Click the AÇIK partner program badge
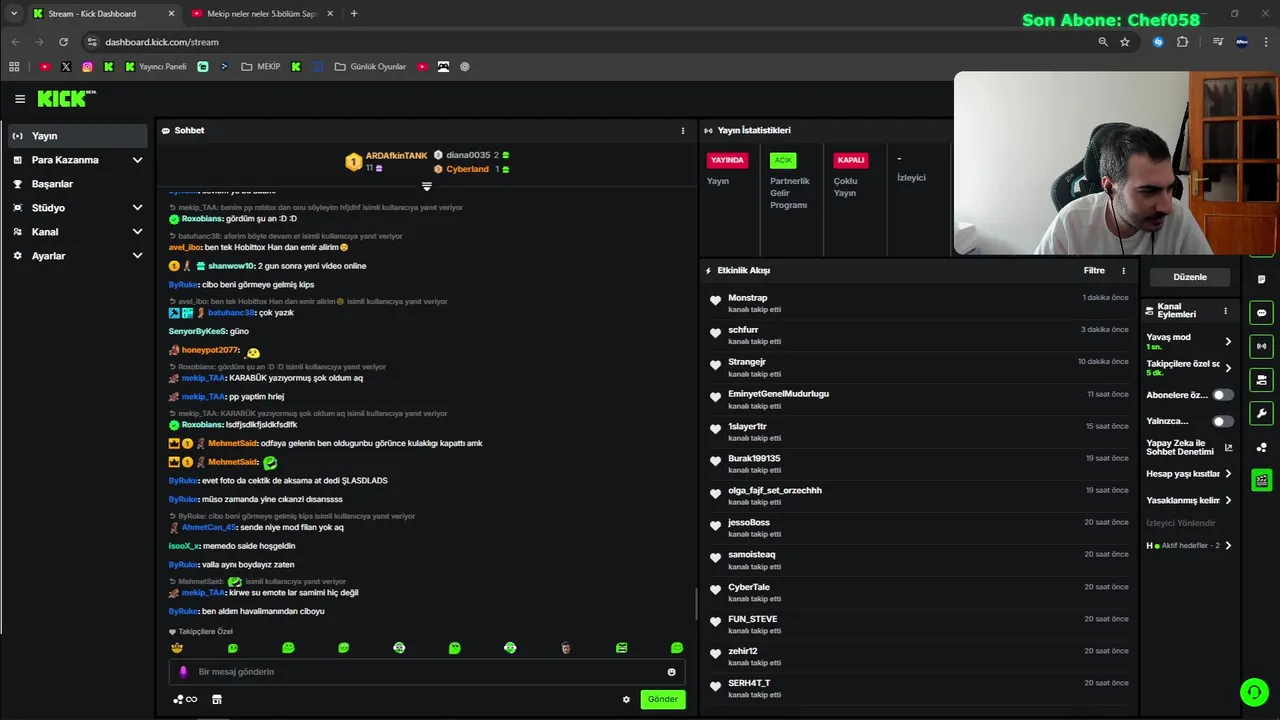 click(x=783, y=160)
